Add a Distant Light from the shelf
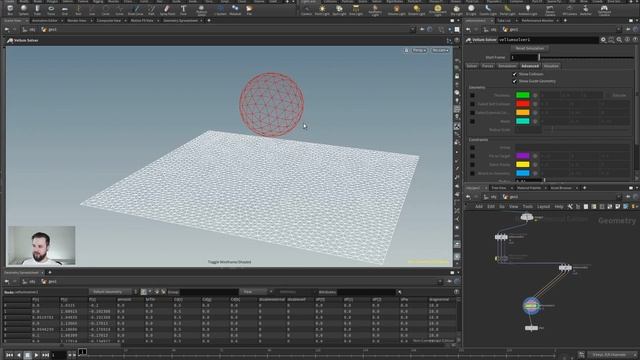Viewport: 640px width, 360px height. 416,10
